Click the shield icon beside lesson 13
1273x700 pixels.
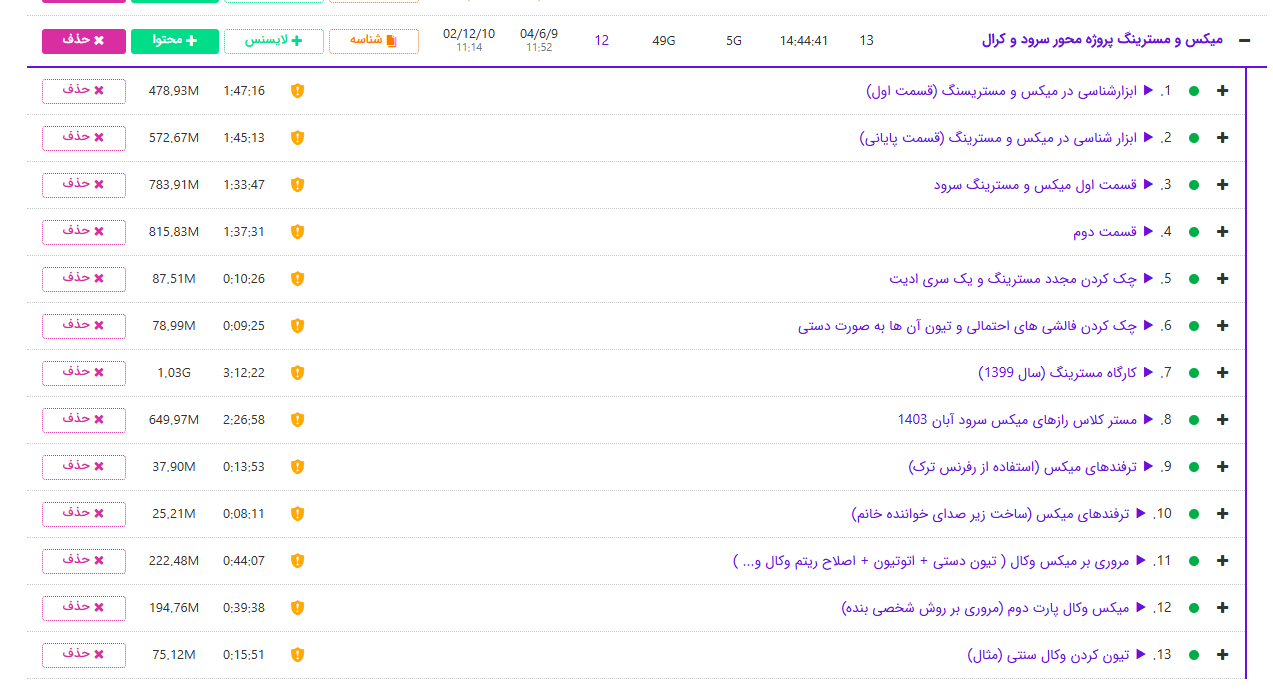(297, 655)
